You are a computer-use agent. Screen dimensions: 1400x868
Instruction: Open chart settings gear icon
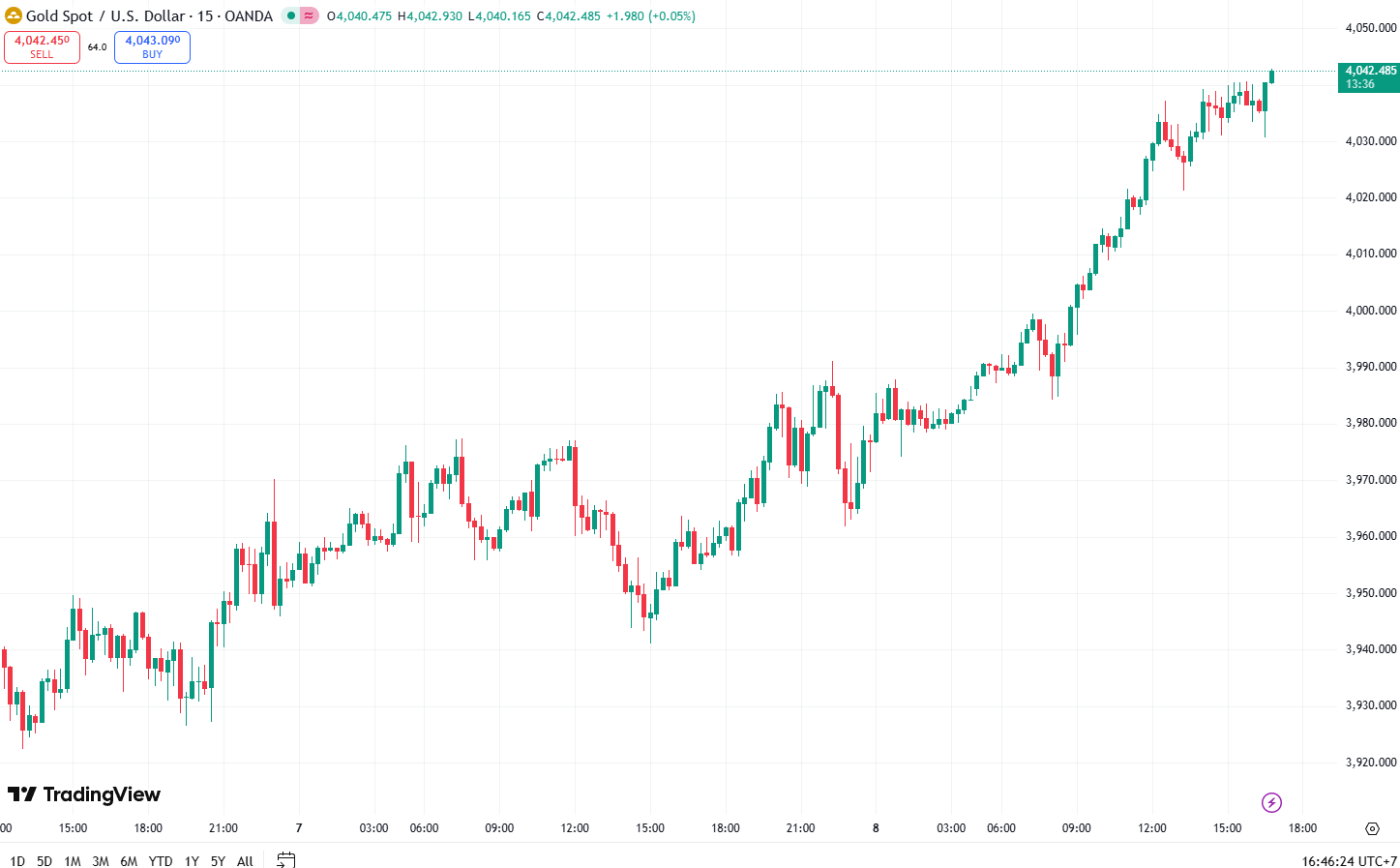pyautogui.click(x=1372, y=828)
